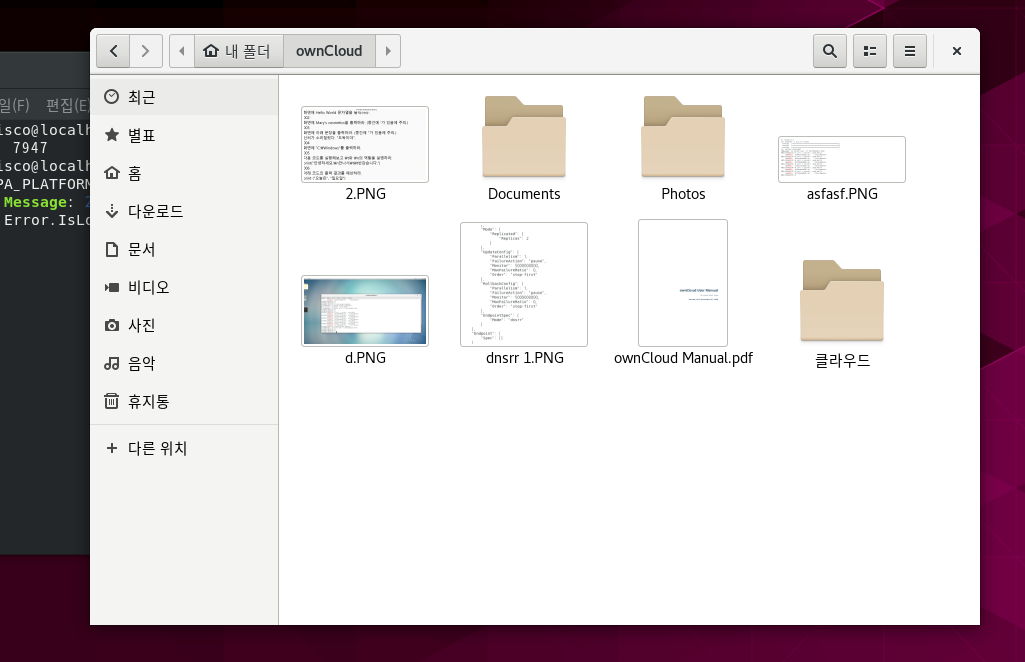Screen dimensions: 1025x662
Task: Click the music note icon beside 음악
Action: tap(112, 363)
